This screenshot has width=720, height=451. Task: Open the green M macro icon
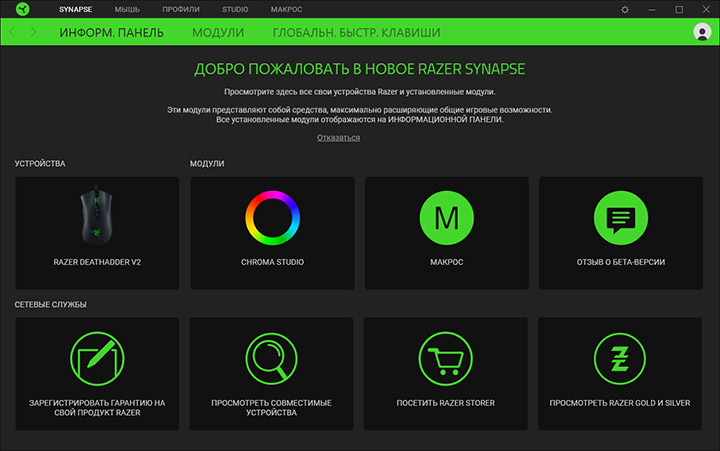pos(446,218)
